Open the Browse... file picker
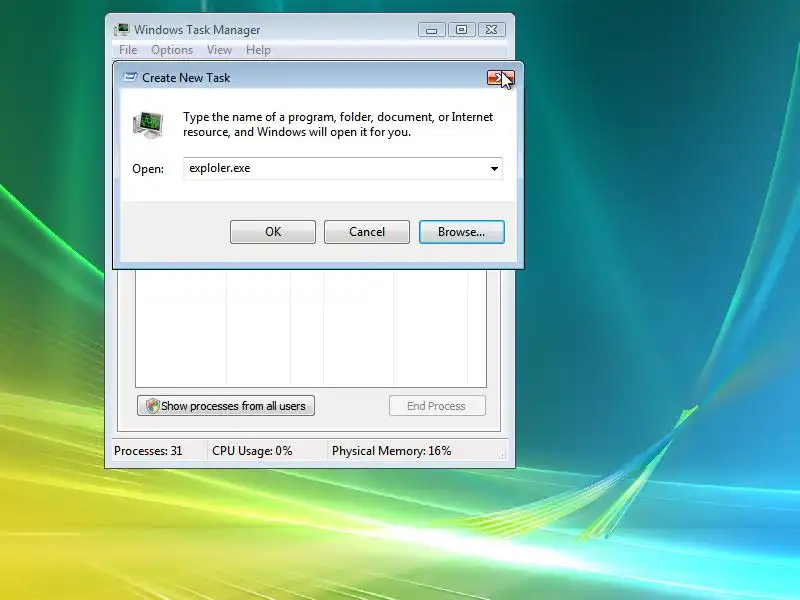Viewport: 800px width, 600px height. 461,232
